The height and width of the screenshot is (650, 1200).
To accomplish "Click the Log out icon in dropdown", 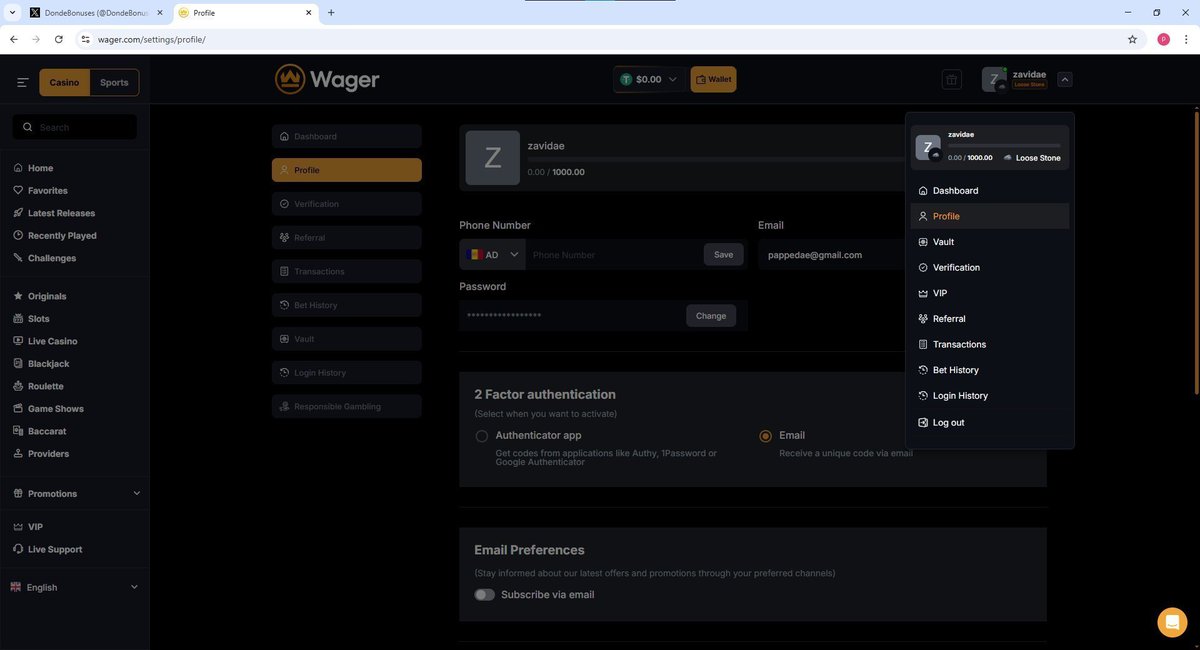I will tap(923, 422).
